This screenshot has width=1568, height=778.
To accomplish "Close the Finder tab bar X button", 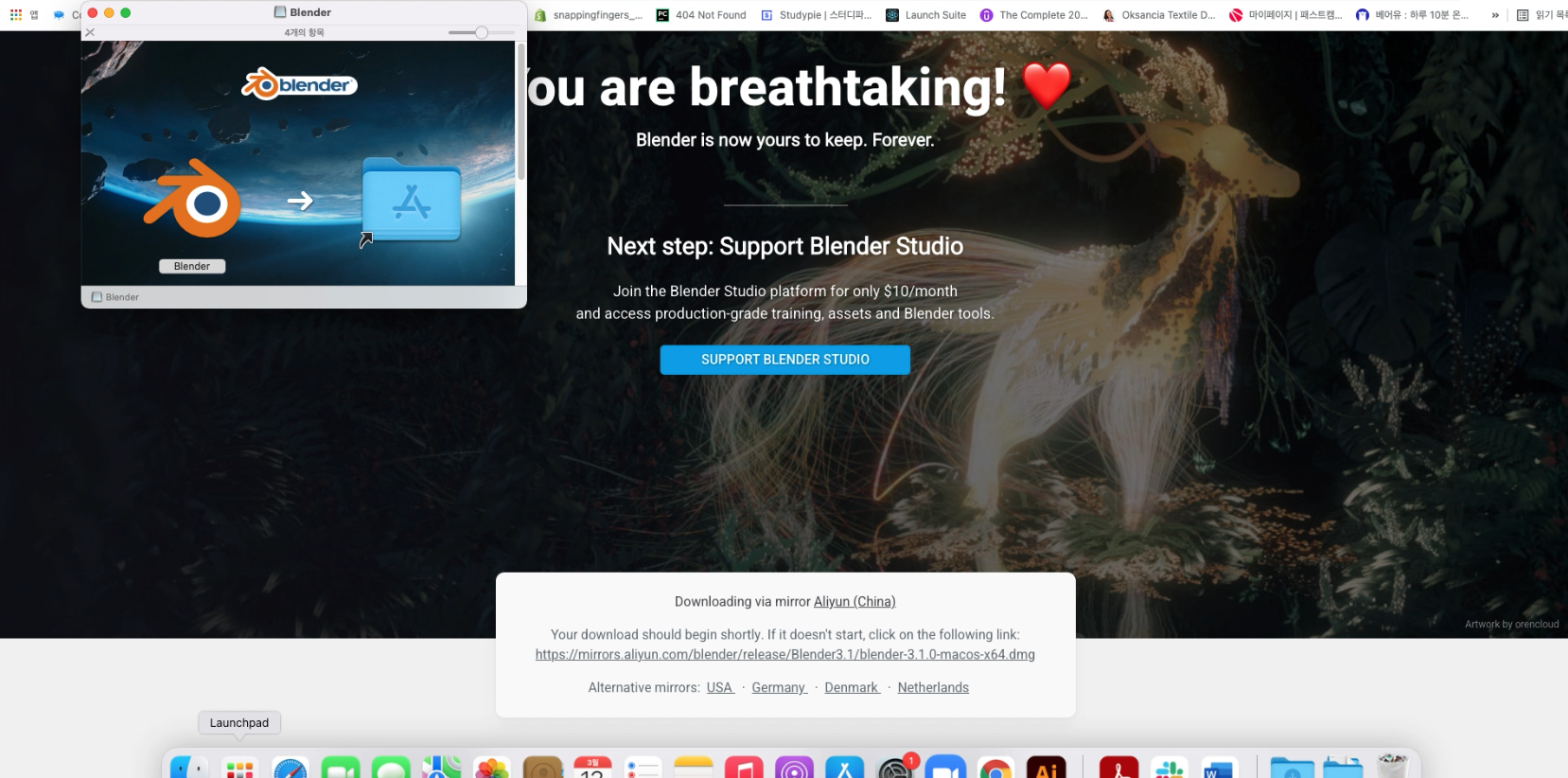I will click(90, 32).
